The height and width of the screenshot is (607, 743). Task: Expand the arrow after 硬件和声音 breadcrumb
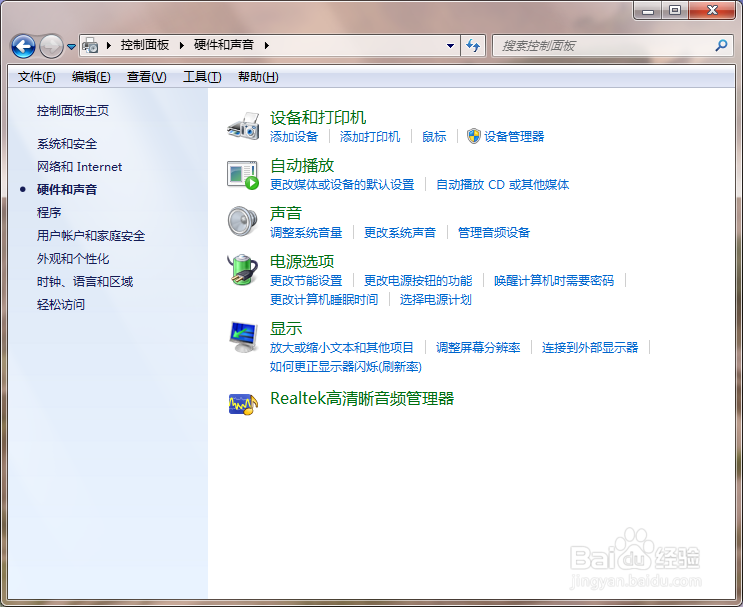click(x=267, y=45)
